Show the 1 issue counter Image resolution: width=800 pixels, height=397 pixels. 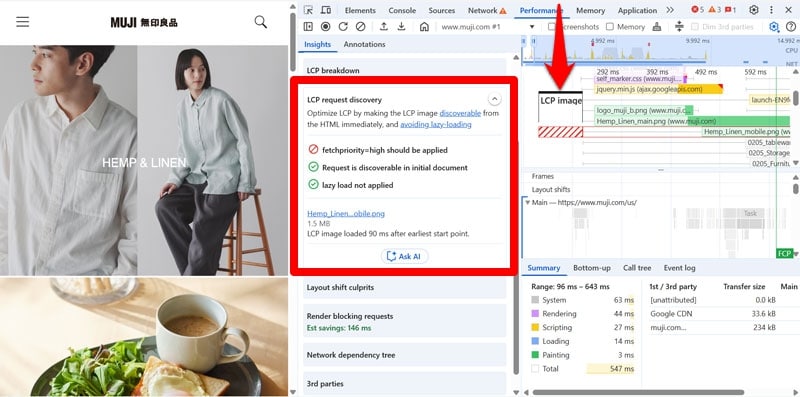pos(731,10)
